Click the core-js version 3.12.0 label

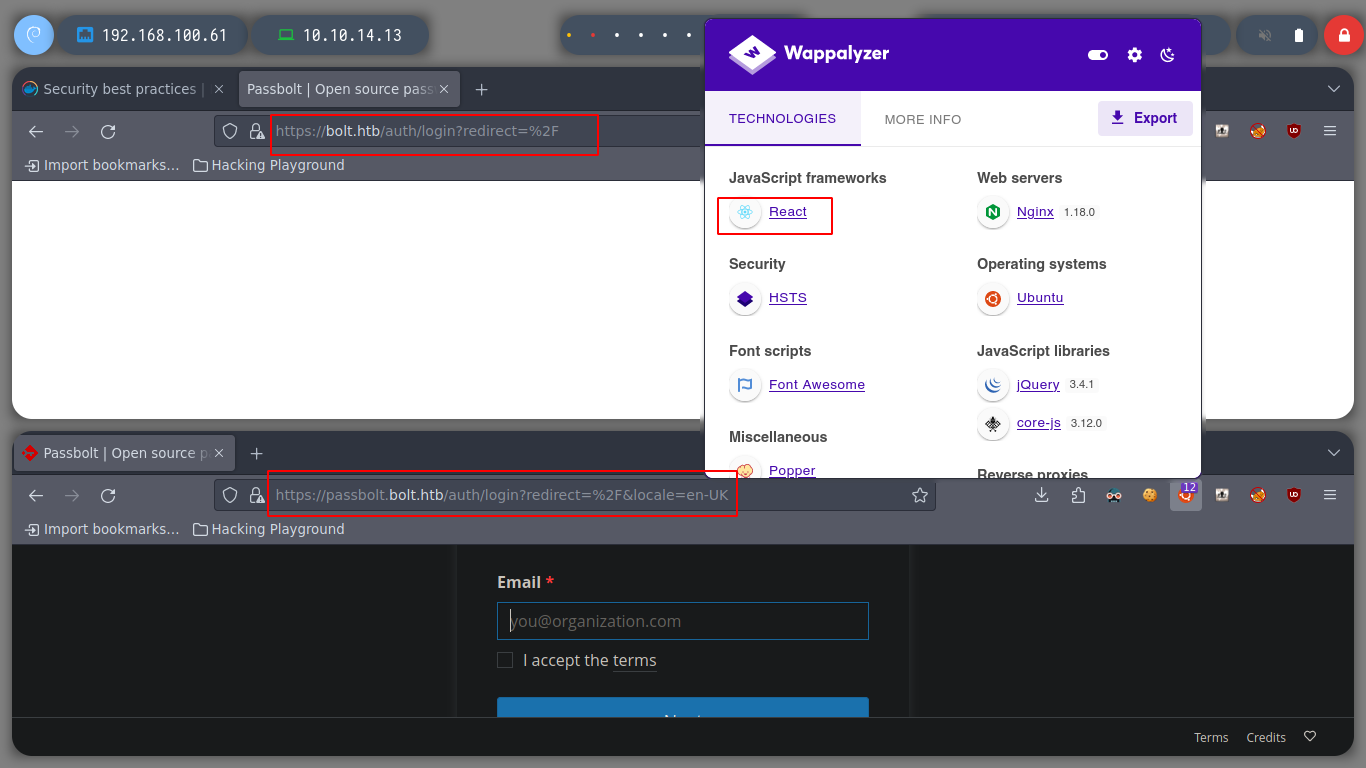coord(1086,423)
